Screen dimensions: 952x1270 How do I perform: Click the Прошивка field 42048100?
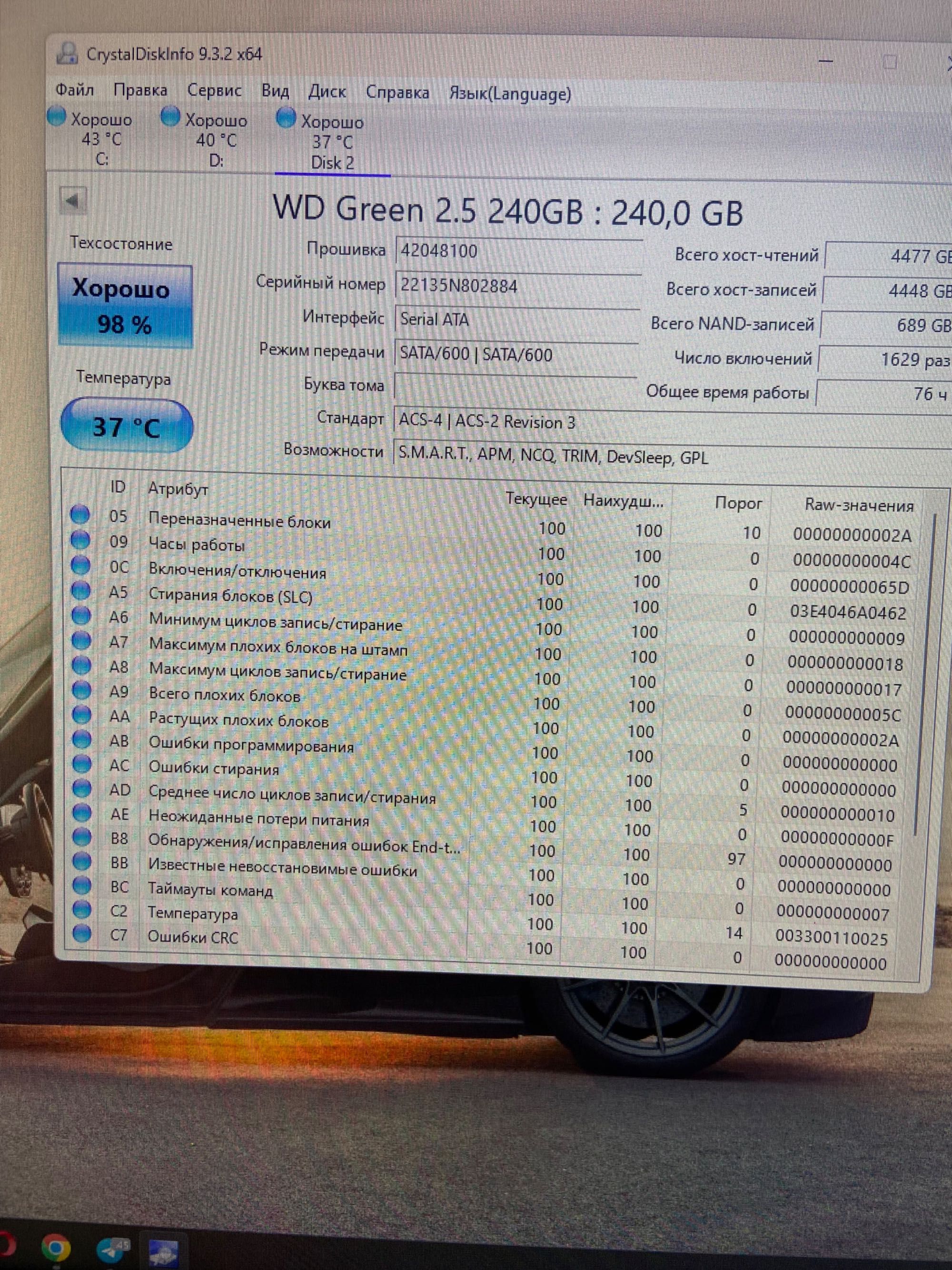pyautogui.click(x=518, y=251)
